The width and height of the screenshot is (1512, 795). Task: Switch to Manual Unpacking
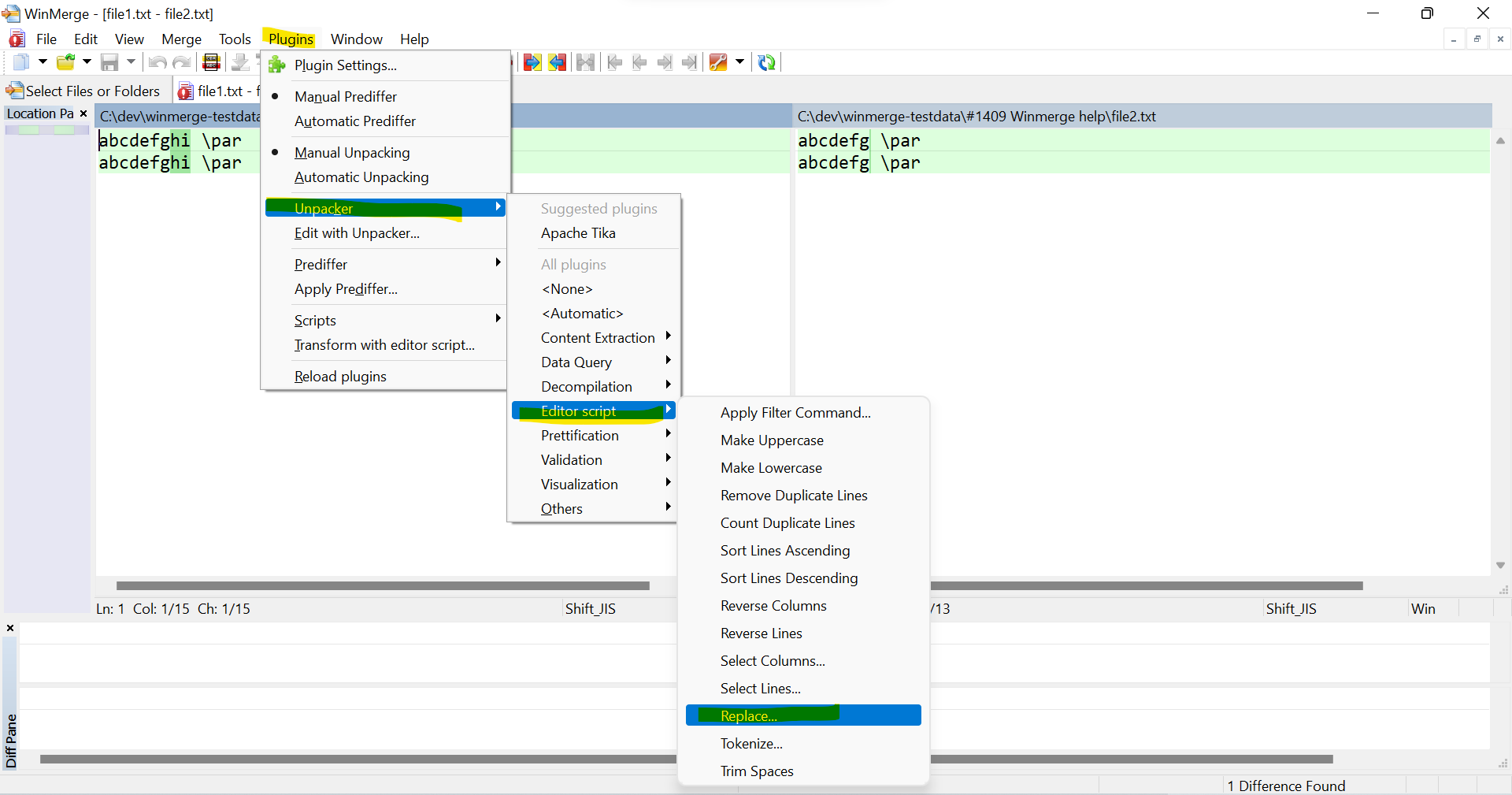[x=352, y=152]
